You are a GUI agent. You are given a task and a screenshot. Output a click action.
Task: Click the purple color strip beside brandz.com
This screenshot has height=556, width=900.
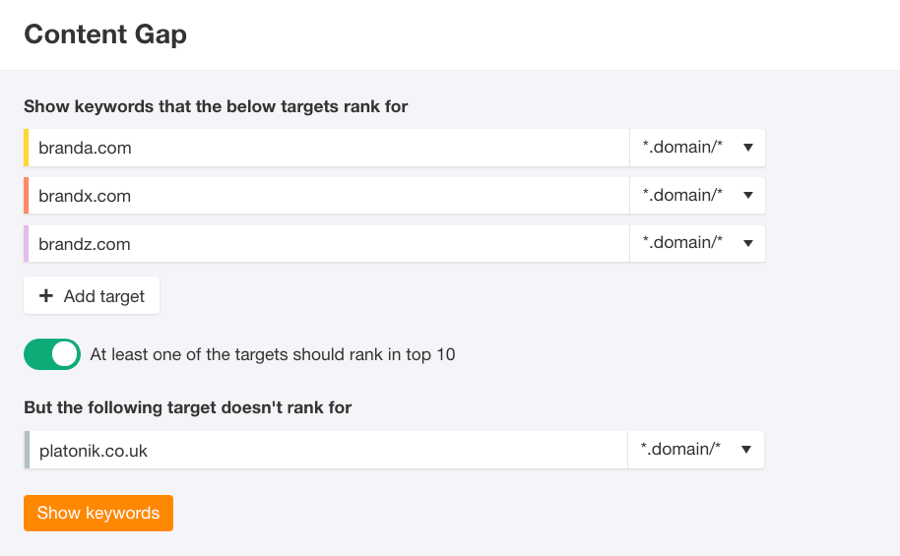pos(27,244)
